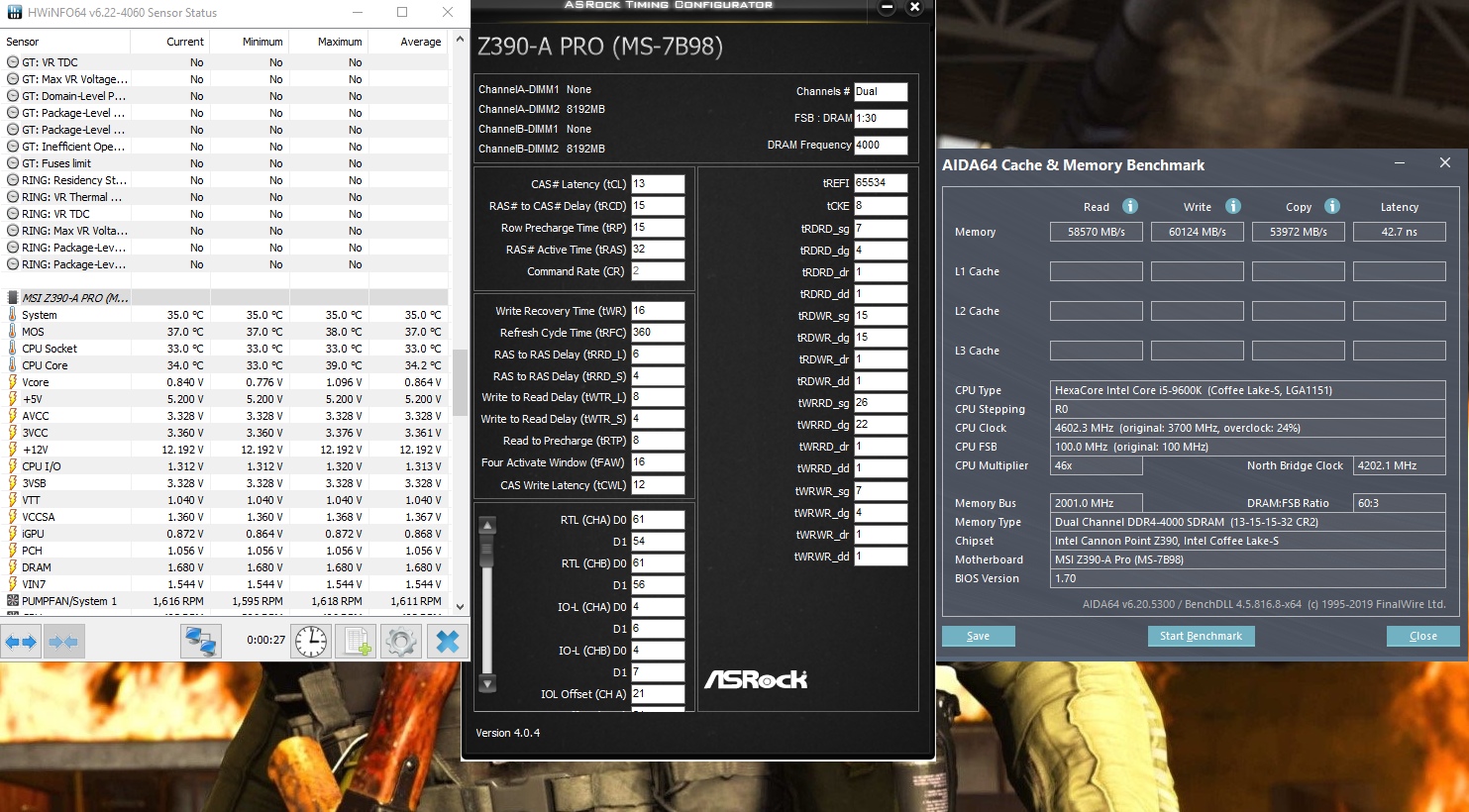Screen dimensions: 1469x812
Task: Click the Timing Configurator scroll-down arrow
Action: click(x=486, y=683)
